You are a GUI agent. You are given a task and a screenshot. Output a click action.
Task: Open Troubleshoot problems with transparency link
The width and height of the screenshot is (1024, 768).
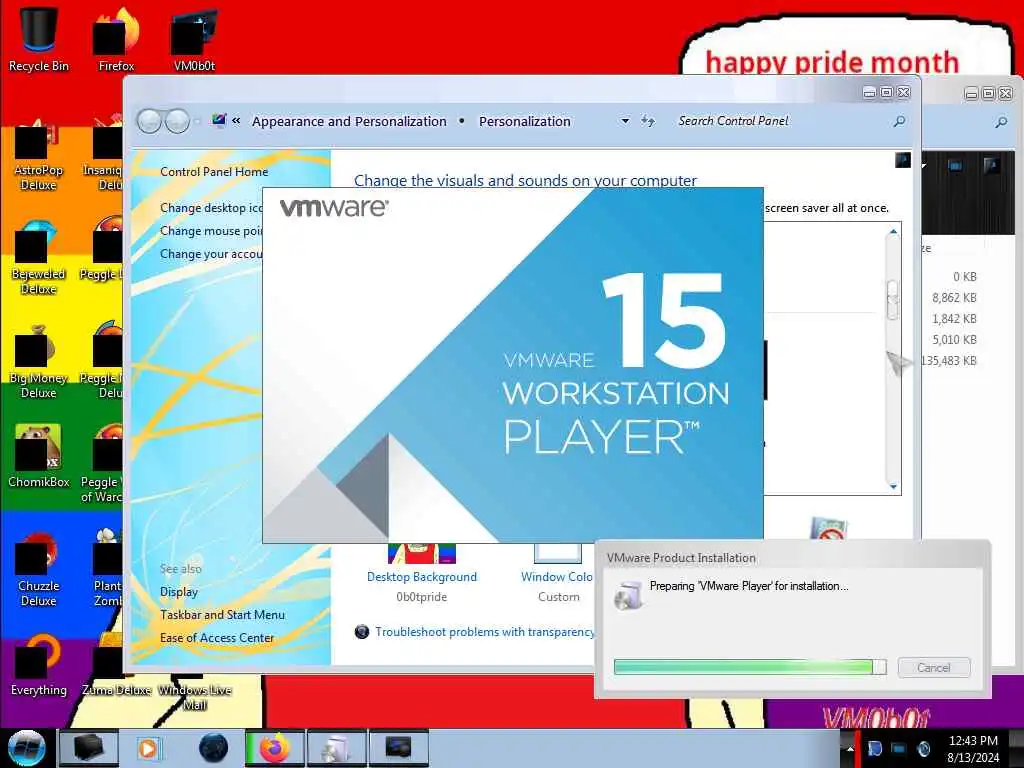point(485,632)
